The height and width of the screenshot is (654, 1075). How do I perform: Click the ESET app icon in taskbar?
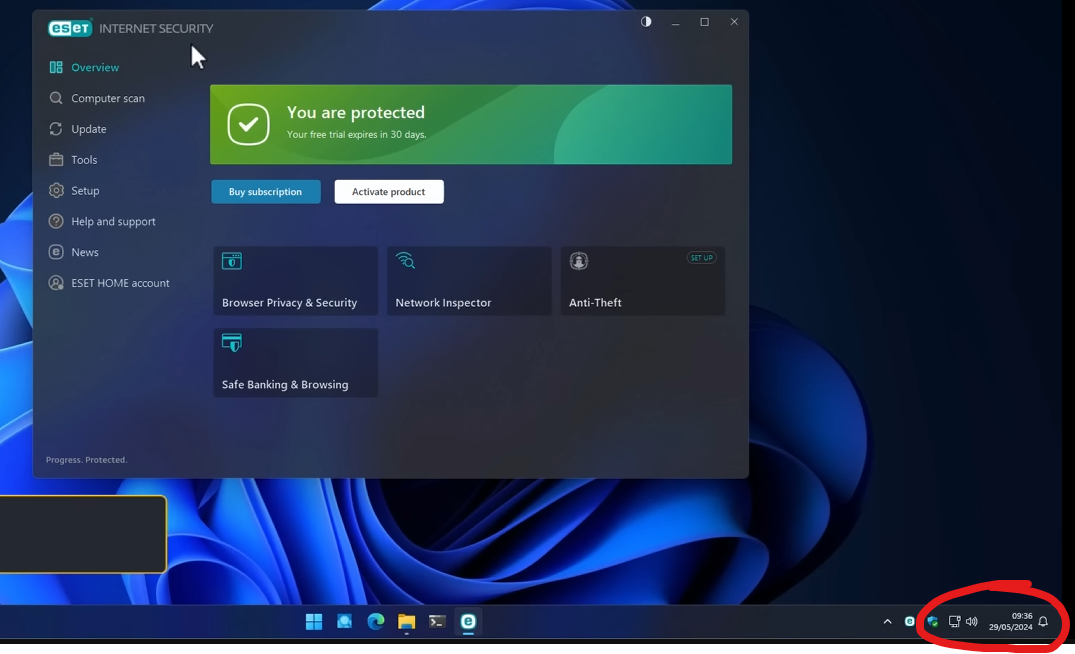[x=468, y=622]
